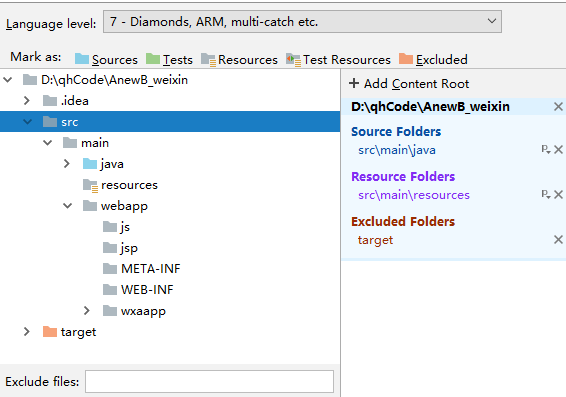The image size is (566, 397).
Task: Select the META-INF folder icon
Action: click(x=110, y=269)
